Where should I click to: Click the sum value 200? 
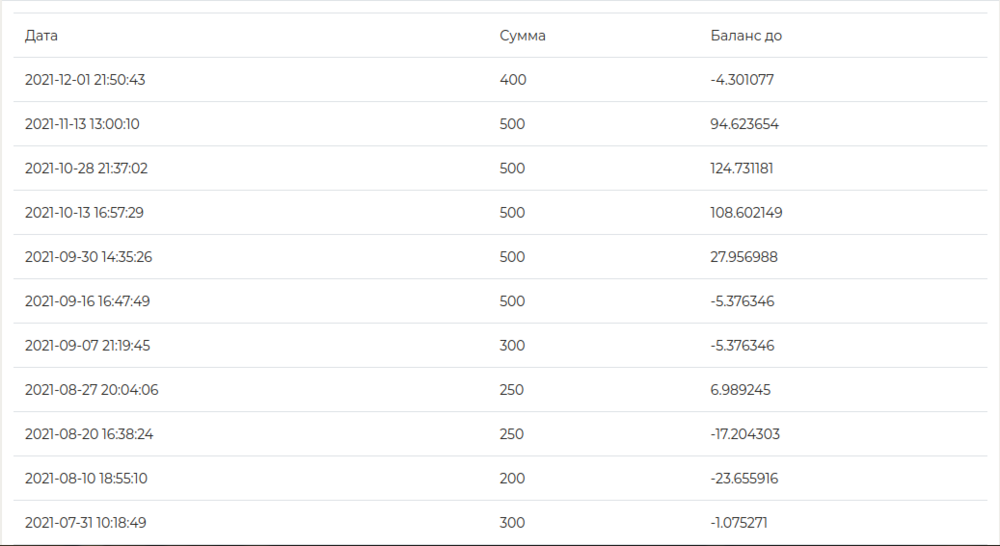(512, 478)
